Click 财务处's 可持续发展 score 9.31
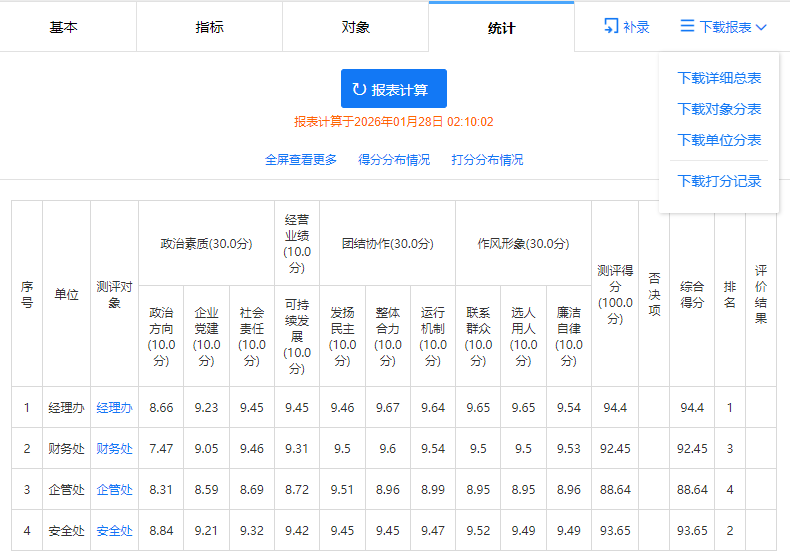Image resolution: width=790 pixels, height=560 pixels. (297, 449)
